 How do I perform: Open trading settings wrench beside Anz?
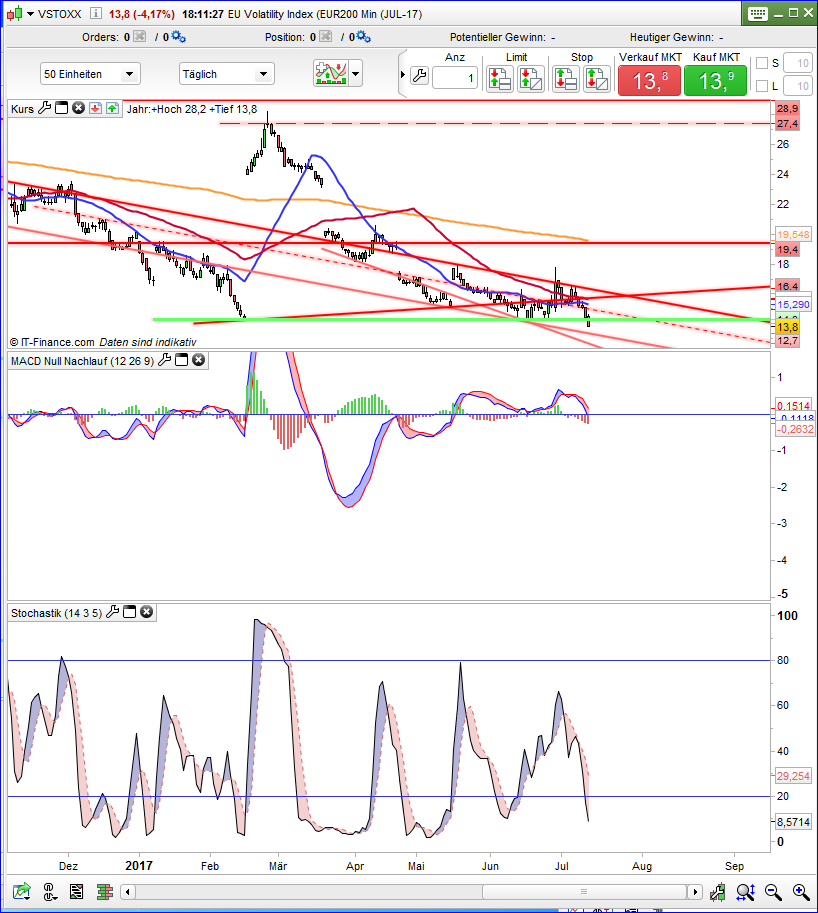(419, 75)
